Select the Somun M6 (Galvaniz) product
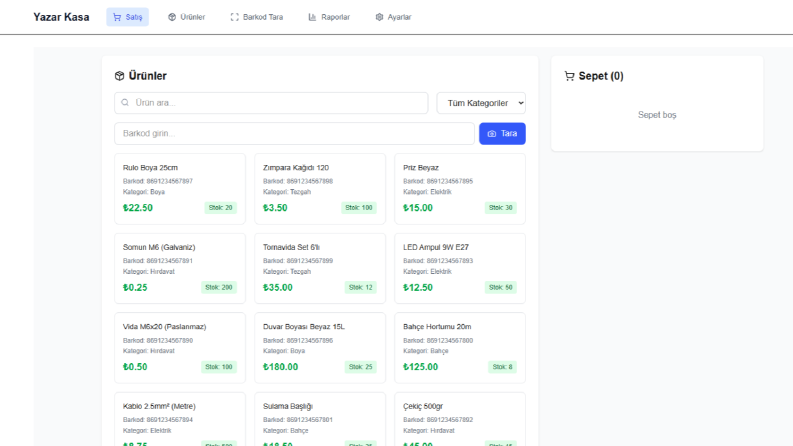 point(180,269)
